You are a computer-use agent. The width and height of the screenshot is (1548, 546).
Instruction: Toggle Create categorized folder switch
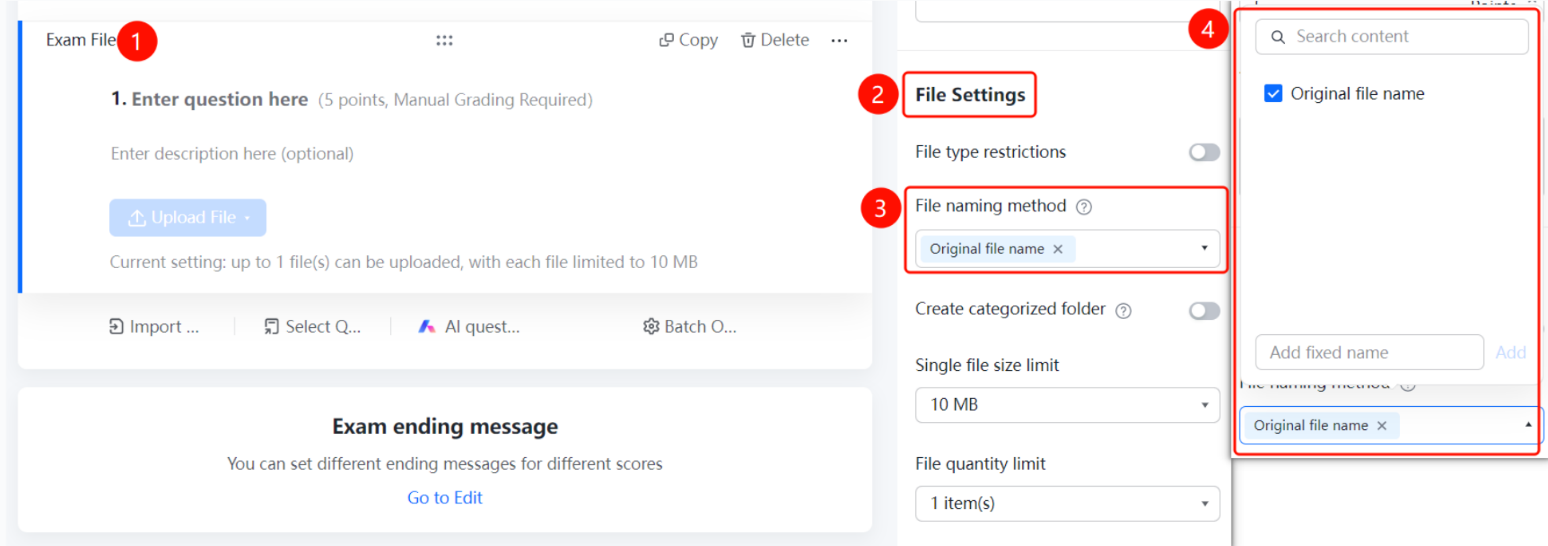coord(1204,310)
